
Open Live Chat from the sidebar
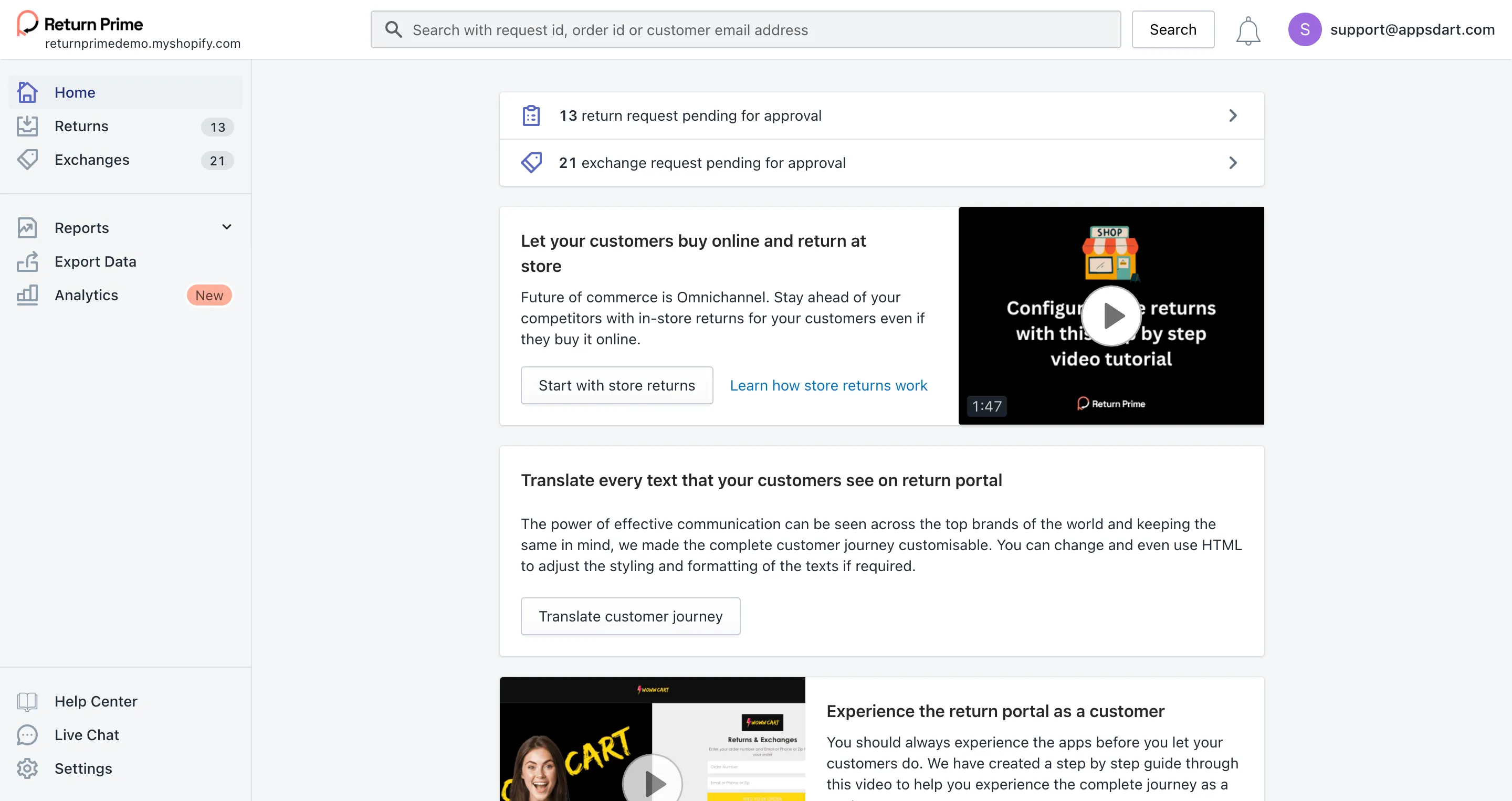point(86,735)
